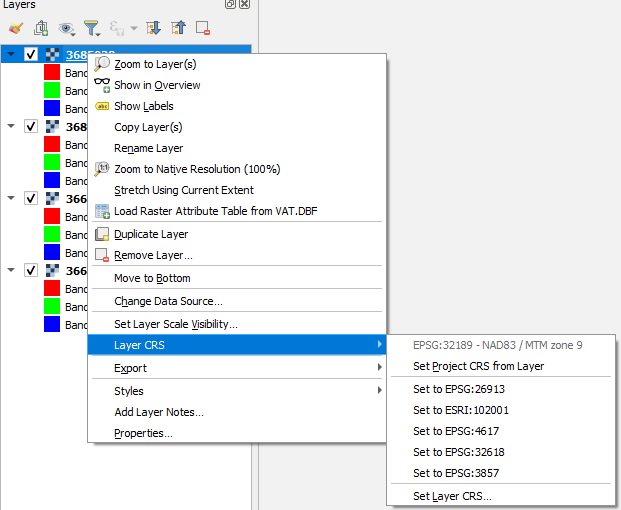Click the highlighted Layer CRS submenu item

point(237,345)
